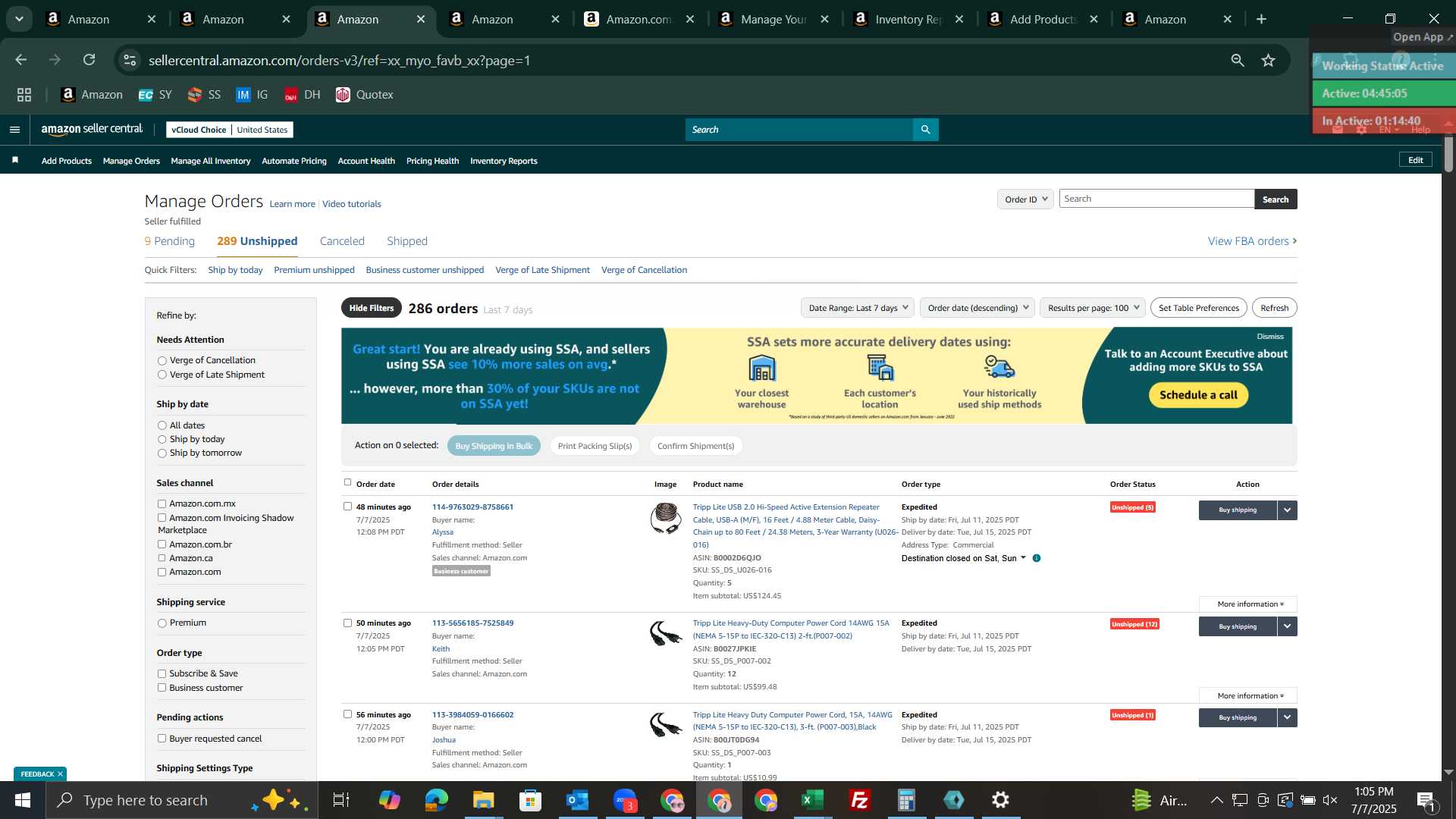
Task: Open site information icon in address bar
Action: [x=130, y=61]
